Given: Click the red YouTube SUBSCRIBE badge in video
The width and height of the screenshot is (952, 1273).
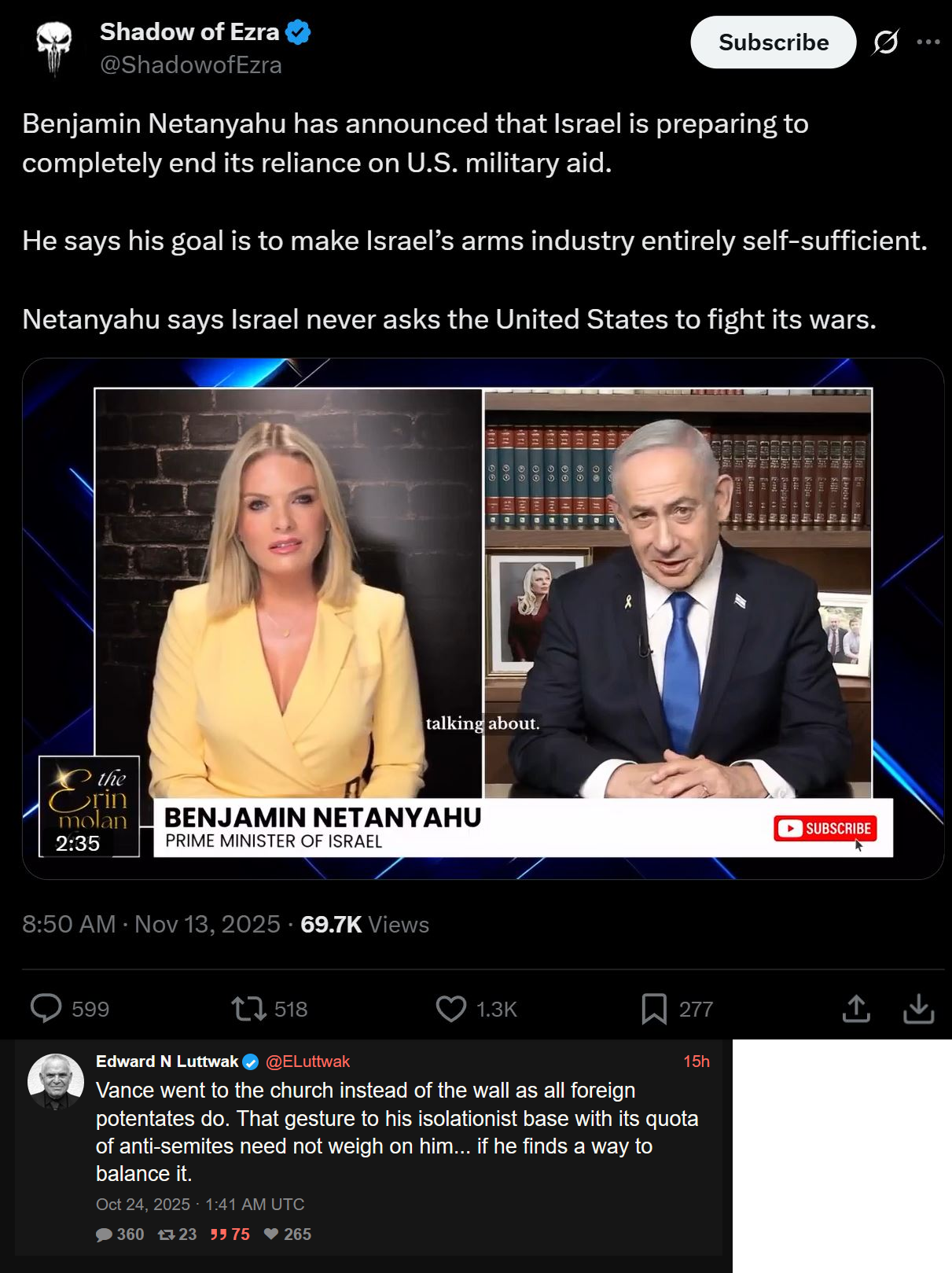Looking at the screenshot, I should pyautogui.click(x=825, y=828).
